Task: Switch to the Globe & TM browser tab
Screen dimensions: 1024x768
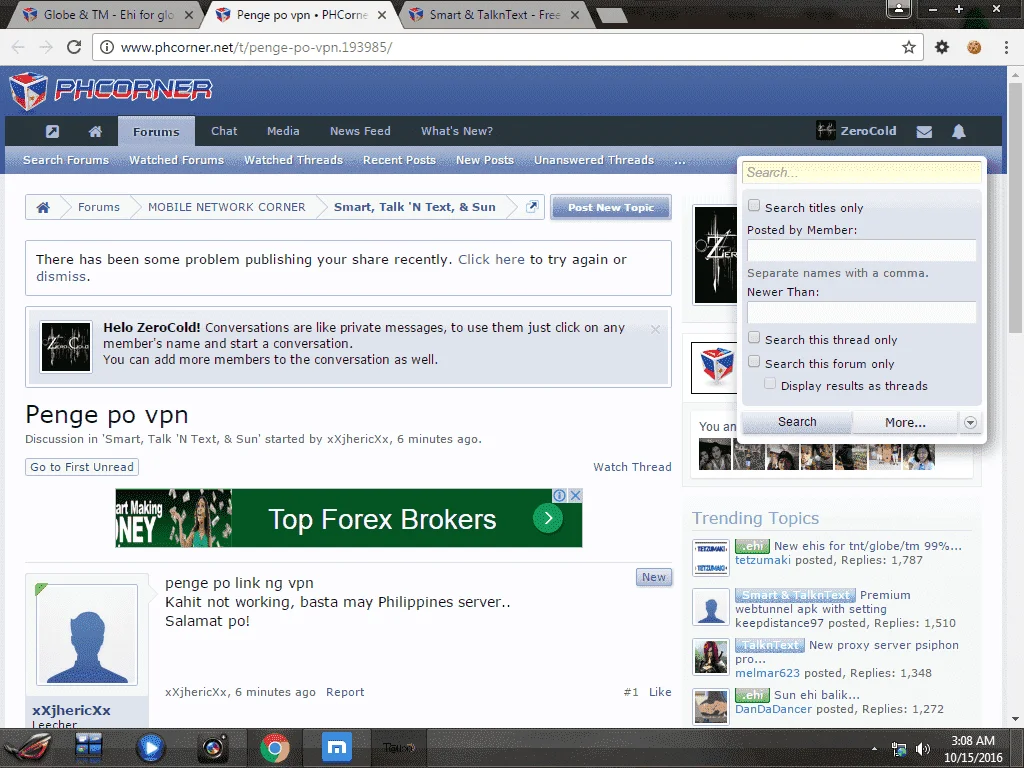Action: pyautogui.click(x=108, y=14)
